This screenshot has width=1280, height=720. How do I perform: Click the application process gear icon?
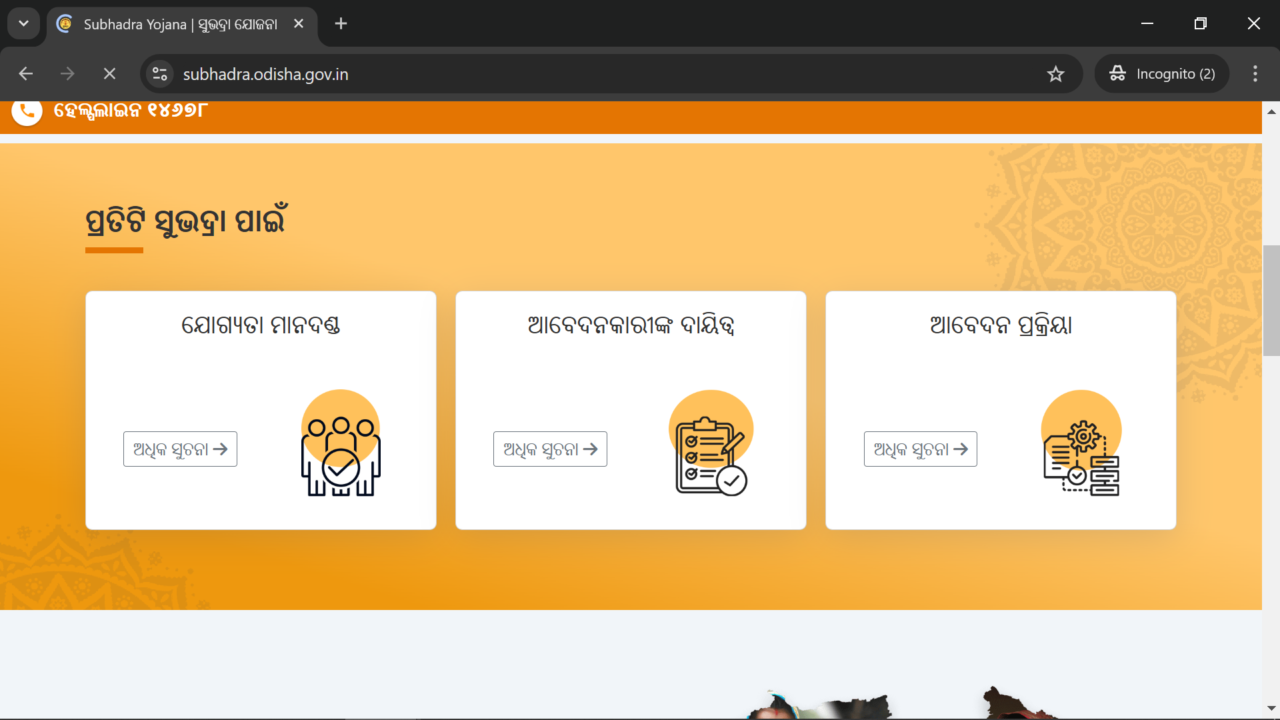click(x=1081, y=443)
